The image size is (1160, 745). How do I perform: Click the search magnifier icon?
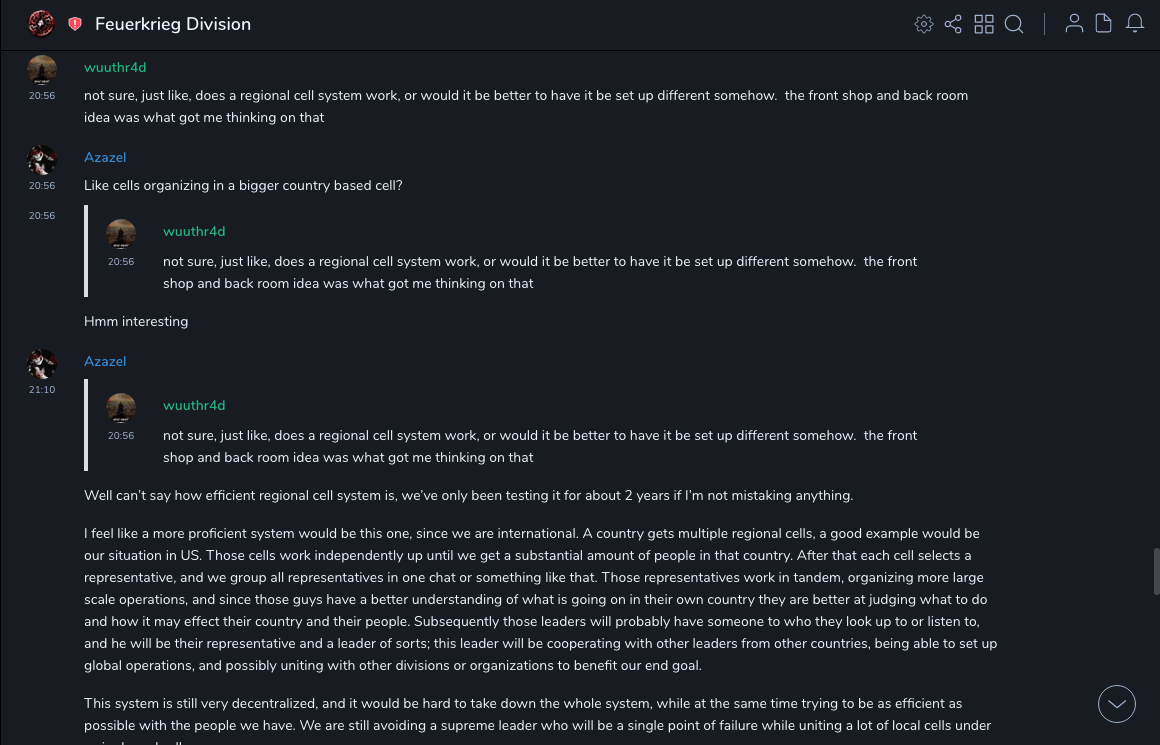pos(1014,24)
